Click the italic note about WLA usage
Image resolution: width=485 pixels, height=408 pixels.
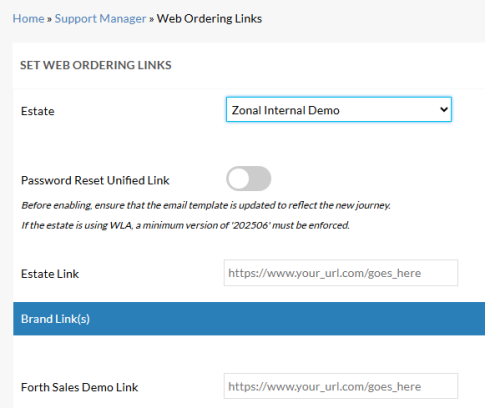(x=185, y=226)
